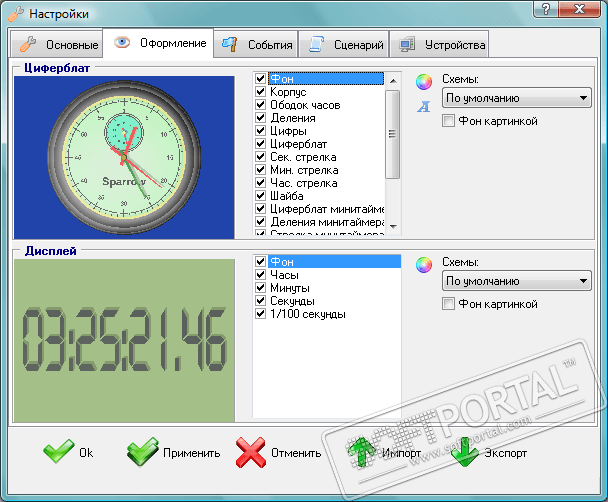Click the analog clock preview
This screenshot has width=608, height=502.
pyautogui.click(x=124, y=157)
